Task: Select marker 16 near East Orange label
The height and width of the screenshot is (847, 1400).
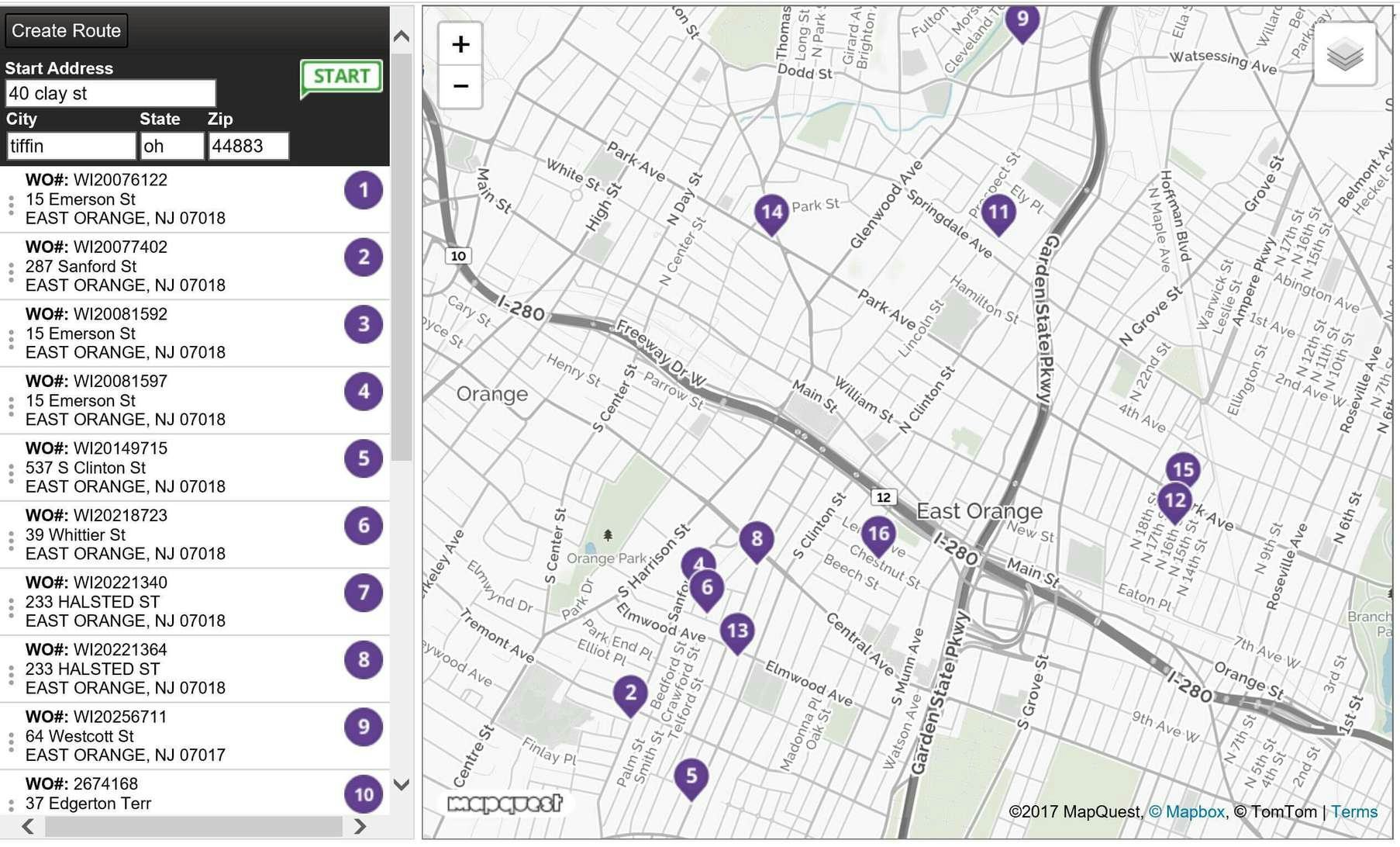Action: (x=878, y=533)
